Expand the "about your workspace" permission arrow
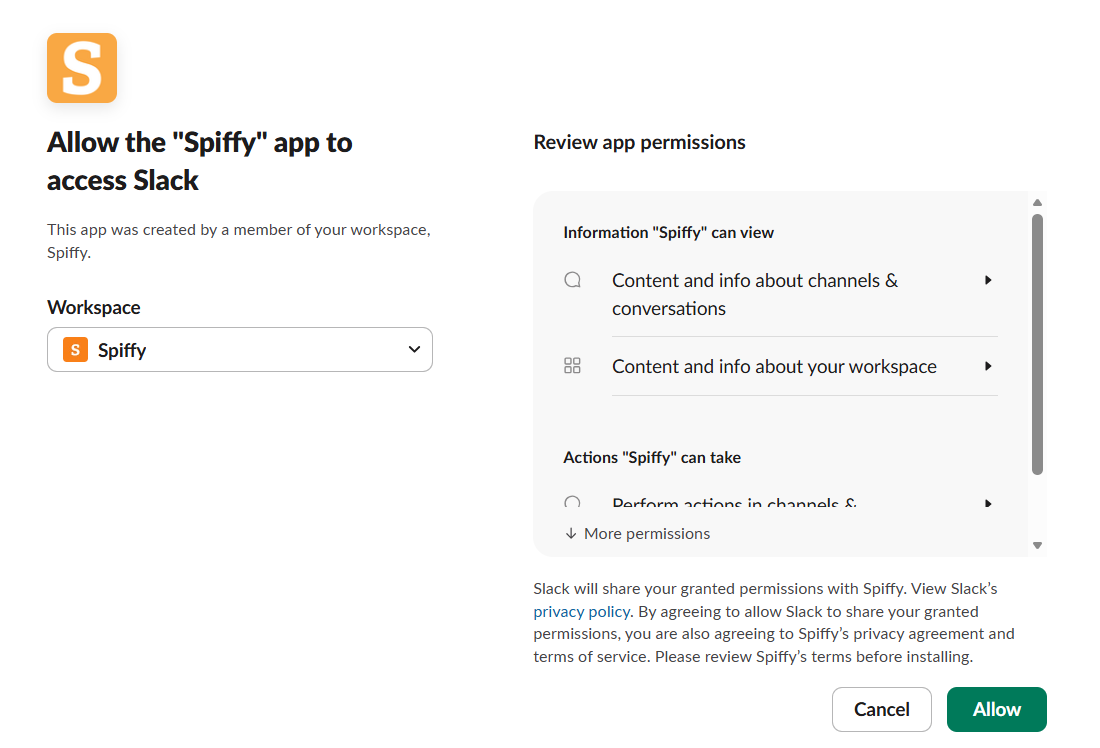1100x748 pixels. [x=988, y=366]
